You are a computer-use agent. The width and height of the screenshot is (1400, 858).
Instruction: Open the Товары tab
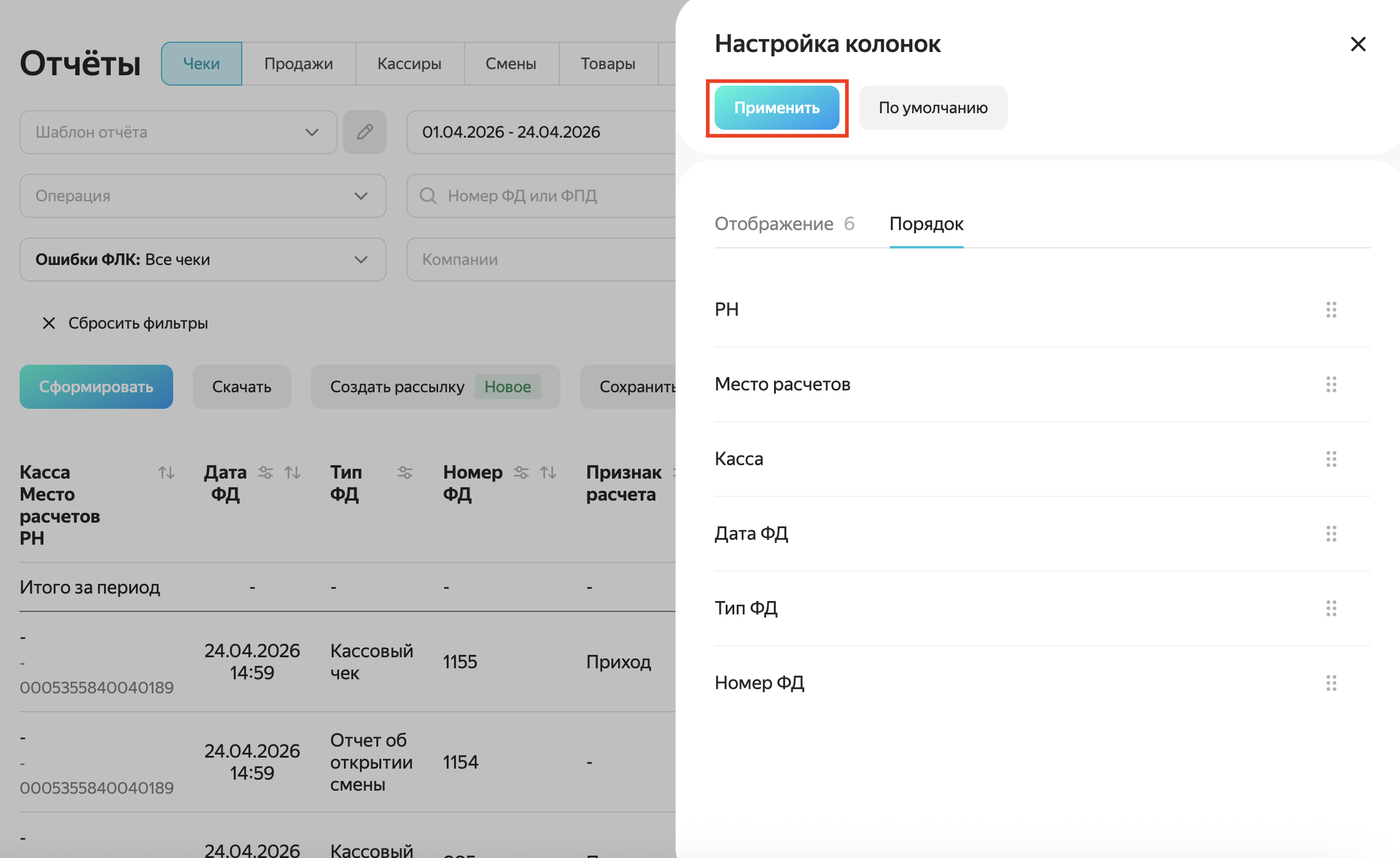(608, 64)
